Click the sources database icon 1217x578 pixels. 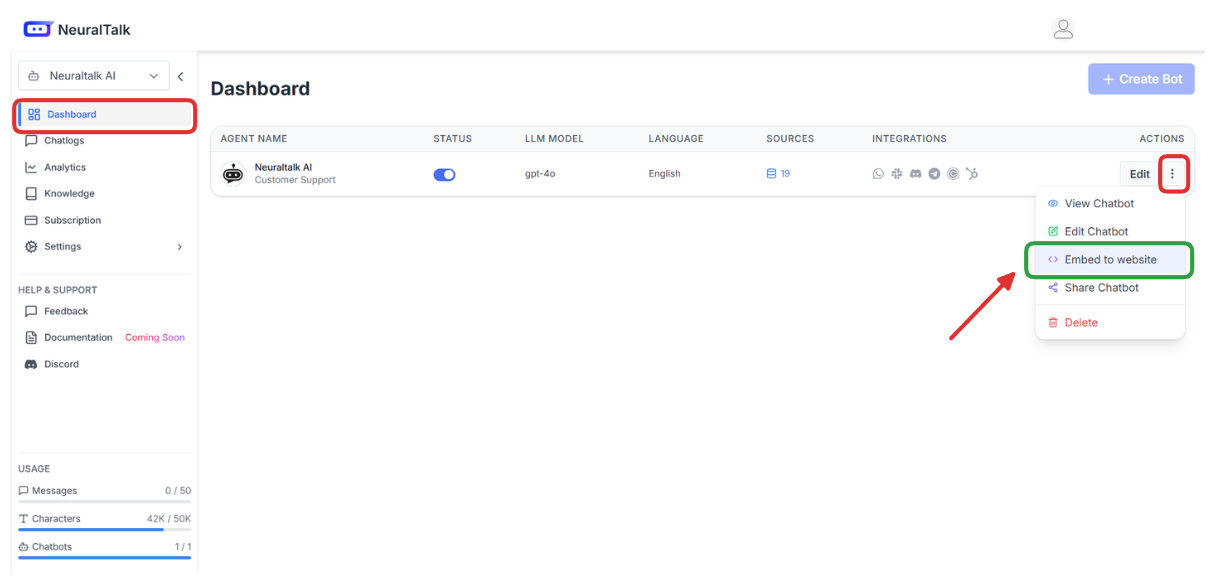point(771,174)
